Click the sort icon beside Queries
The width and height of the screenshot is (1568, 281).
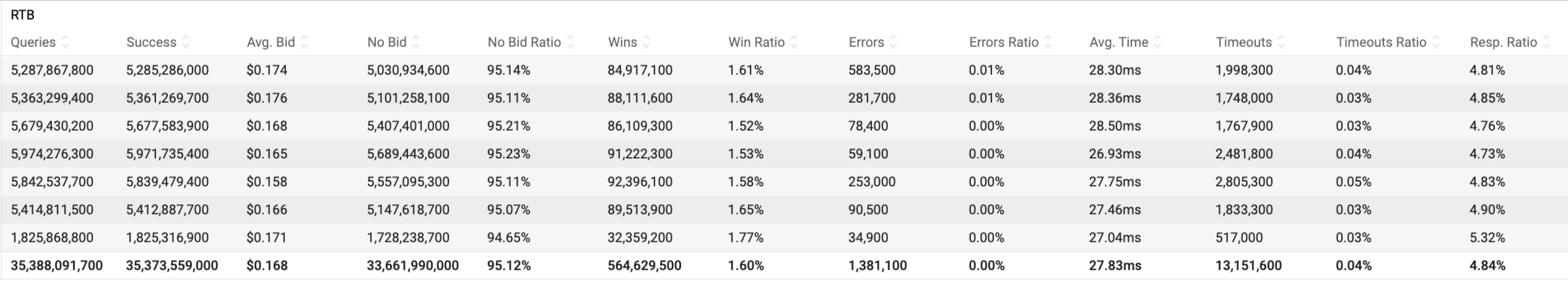65,42
